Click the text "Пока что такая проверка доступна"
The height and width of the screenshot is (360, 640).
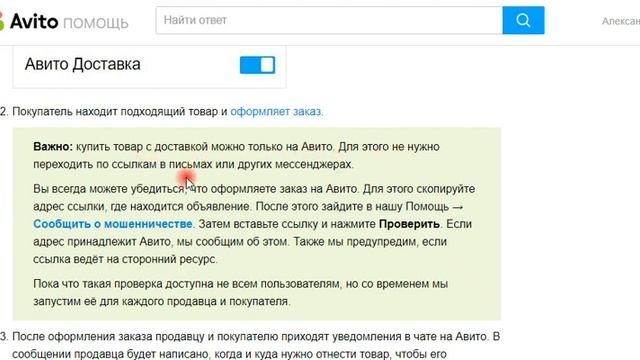click(124, 284)
